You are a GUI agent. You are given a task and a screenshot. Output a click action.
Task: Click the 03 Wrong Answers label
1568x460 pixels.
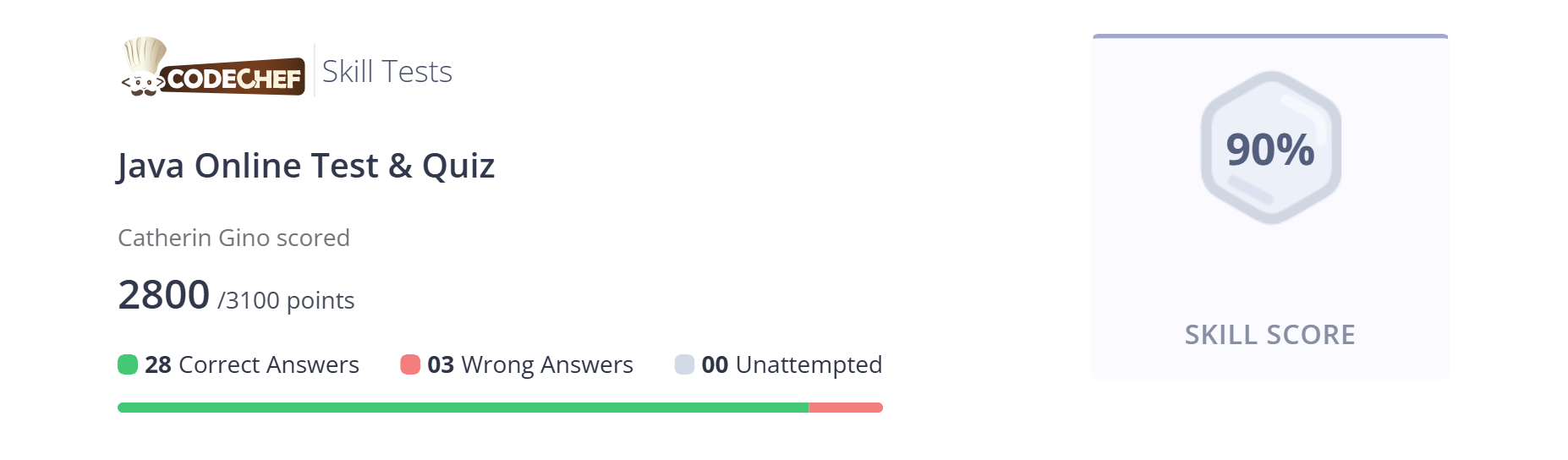click(530, 364)
